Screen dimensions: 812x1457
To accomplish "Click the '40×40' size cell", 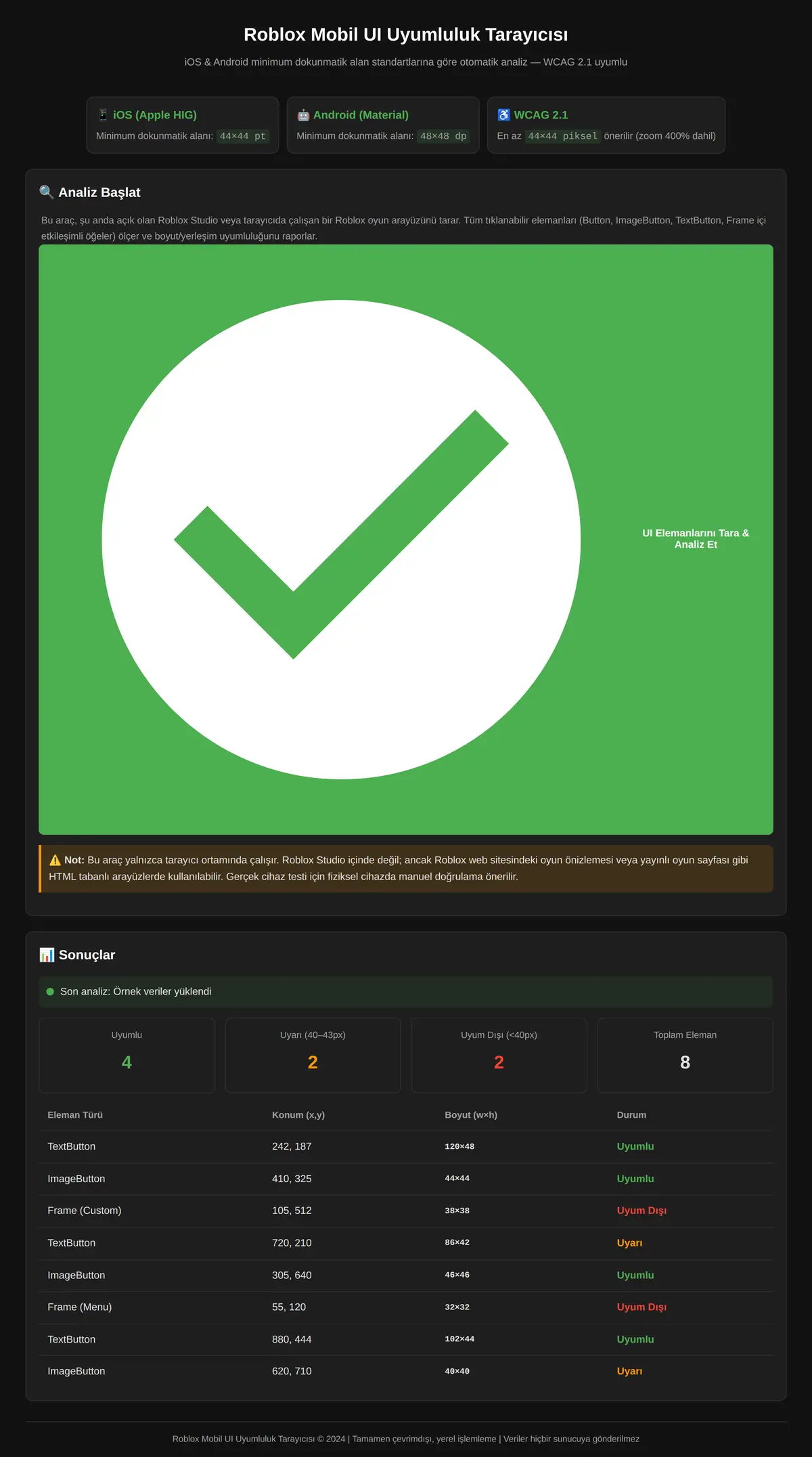I will pos(457,1371).
